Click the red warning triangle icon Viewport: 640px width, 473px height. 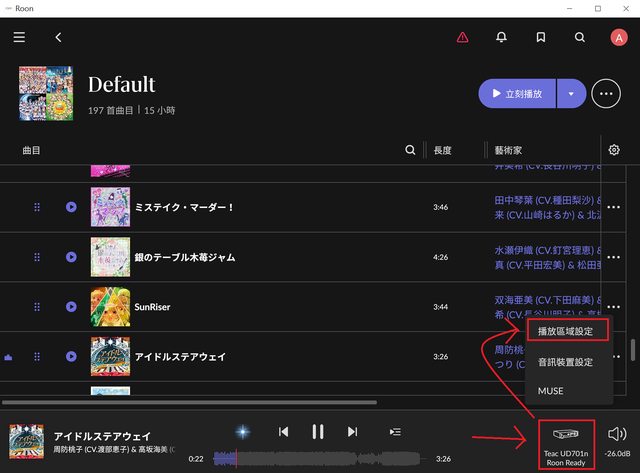pyautogui.click(x=462, y=37)
